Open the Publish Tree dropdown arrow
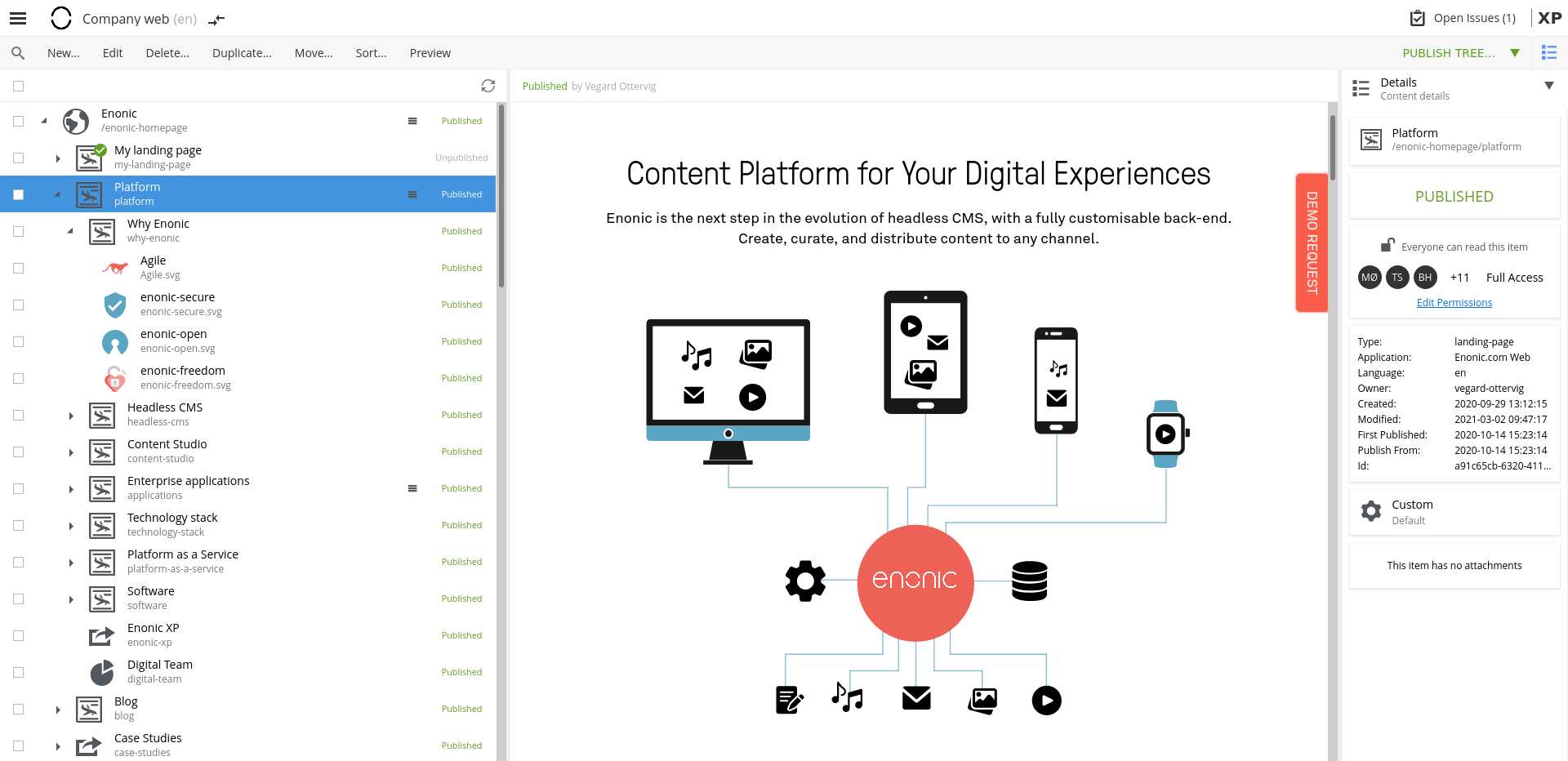The width and height of the screenshot is (1568, 761). (x=1515, y=53)
